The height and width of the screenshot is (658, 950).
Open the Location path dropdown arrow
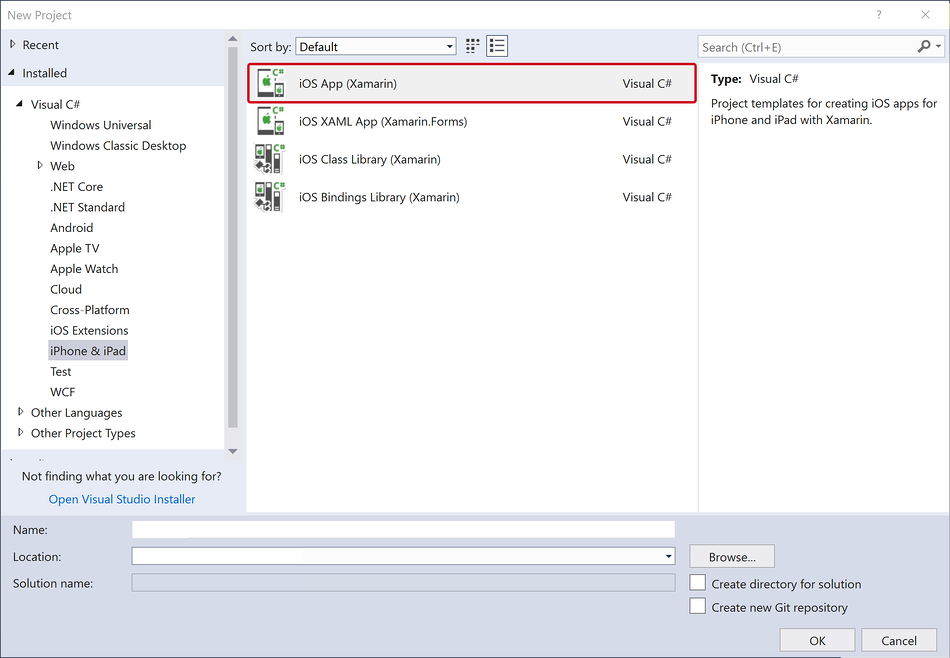tap(668, 556)
